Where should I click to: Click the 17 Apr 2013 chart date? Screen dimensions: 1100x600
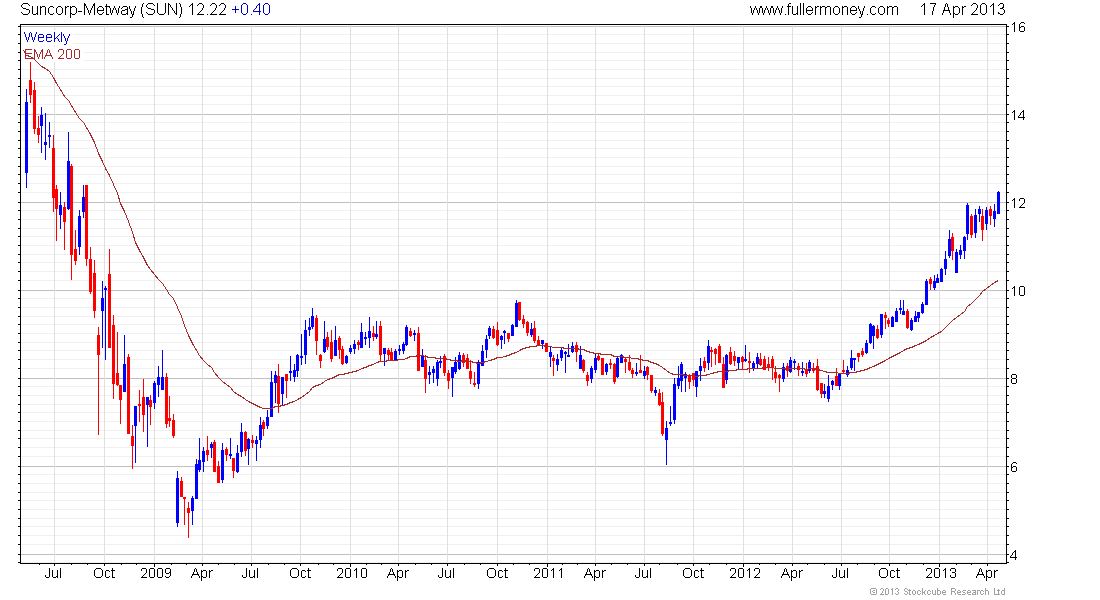coord(962,10)
